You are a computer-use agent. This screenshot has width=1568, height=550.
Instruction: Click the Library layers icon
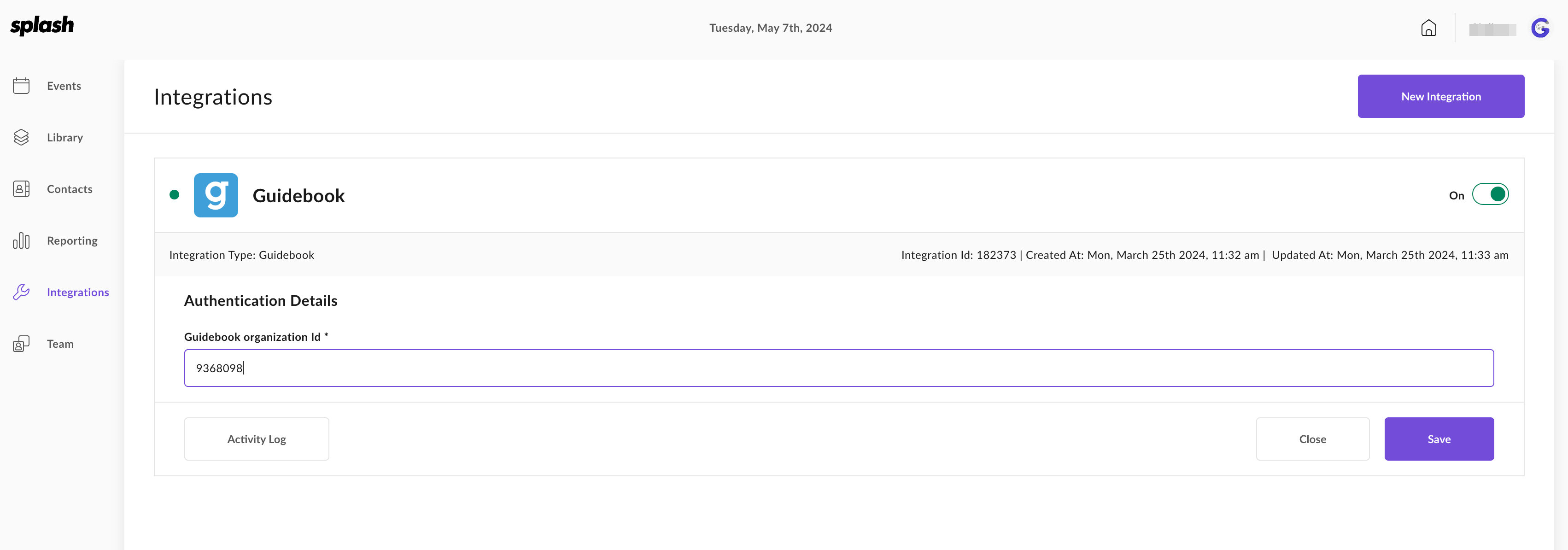pos(21,137)
